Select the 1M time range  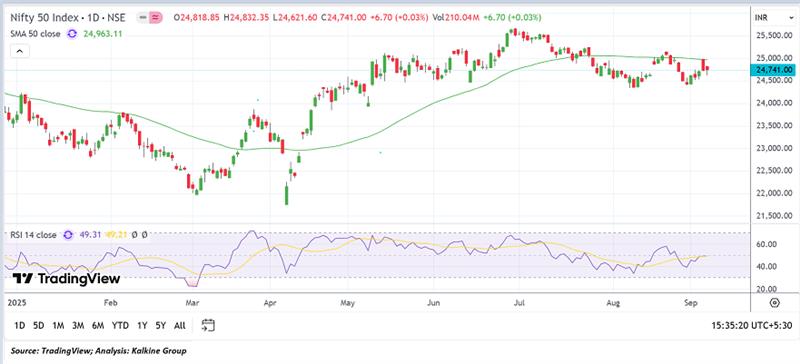click(58, 325)
